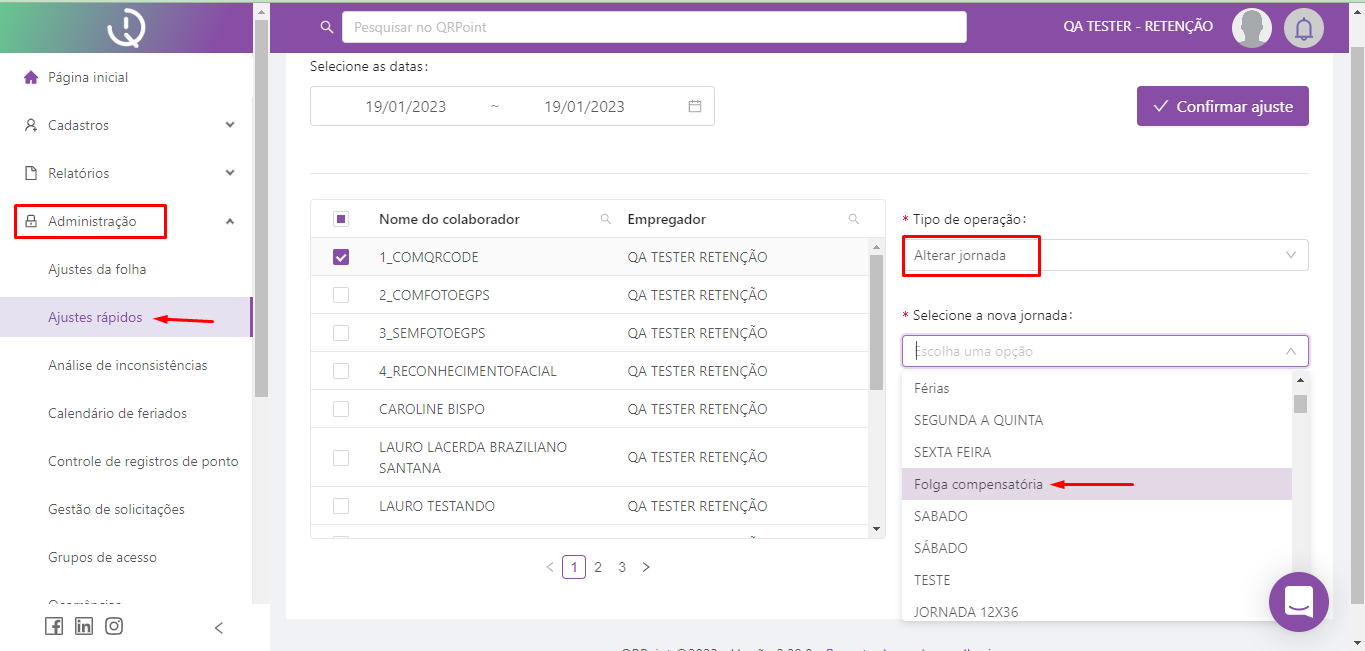Click search icon beside Nome do colaborador

pyautogui.click(x=606, y=219)
